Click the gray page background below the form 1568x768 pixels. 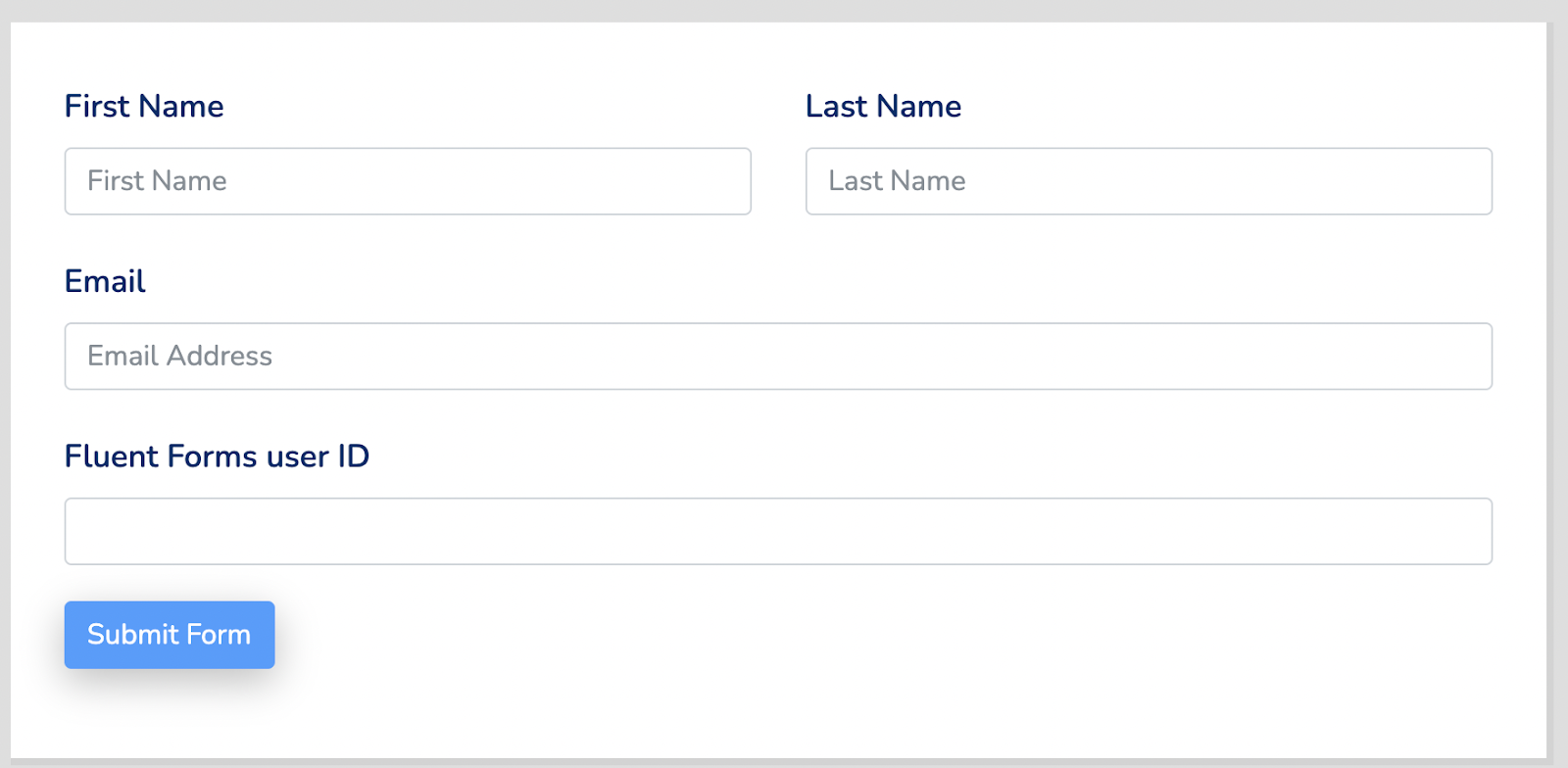(784, 763)
